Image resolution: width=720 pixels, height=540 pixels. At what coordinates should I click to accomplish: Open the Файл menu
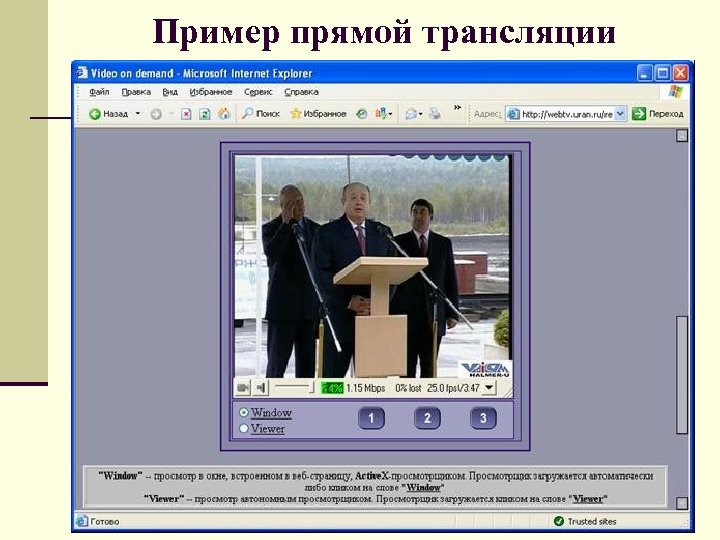pyautogui.click(x=99, y=92)
